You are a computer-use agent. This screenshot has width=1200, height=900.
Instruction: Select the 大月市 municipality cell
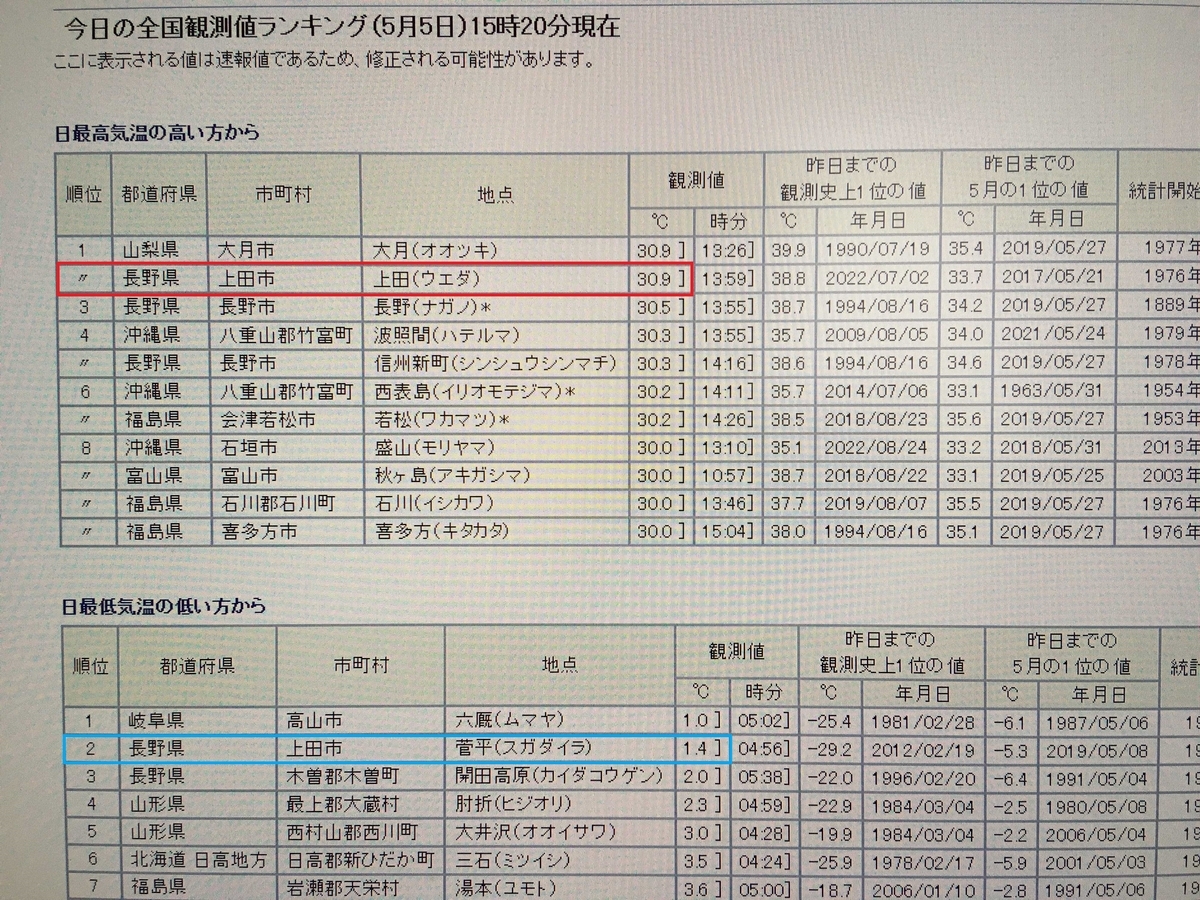click(246, 249)
